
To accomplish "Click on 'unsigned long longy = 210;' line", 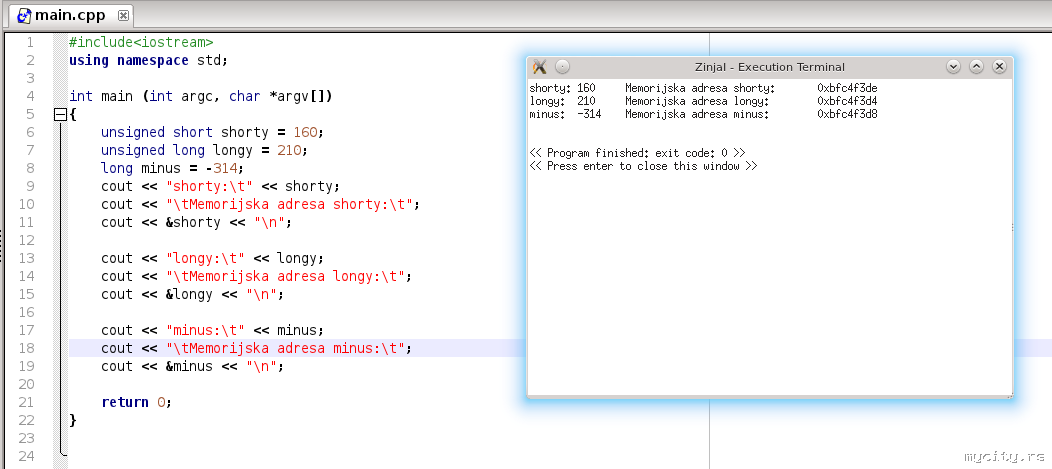I will [x=205, y=150].
